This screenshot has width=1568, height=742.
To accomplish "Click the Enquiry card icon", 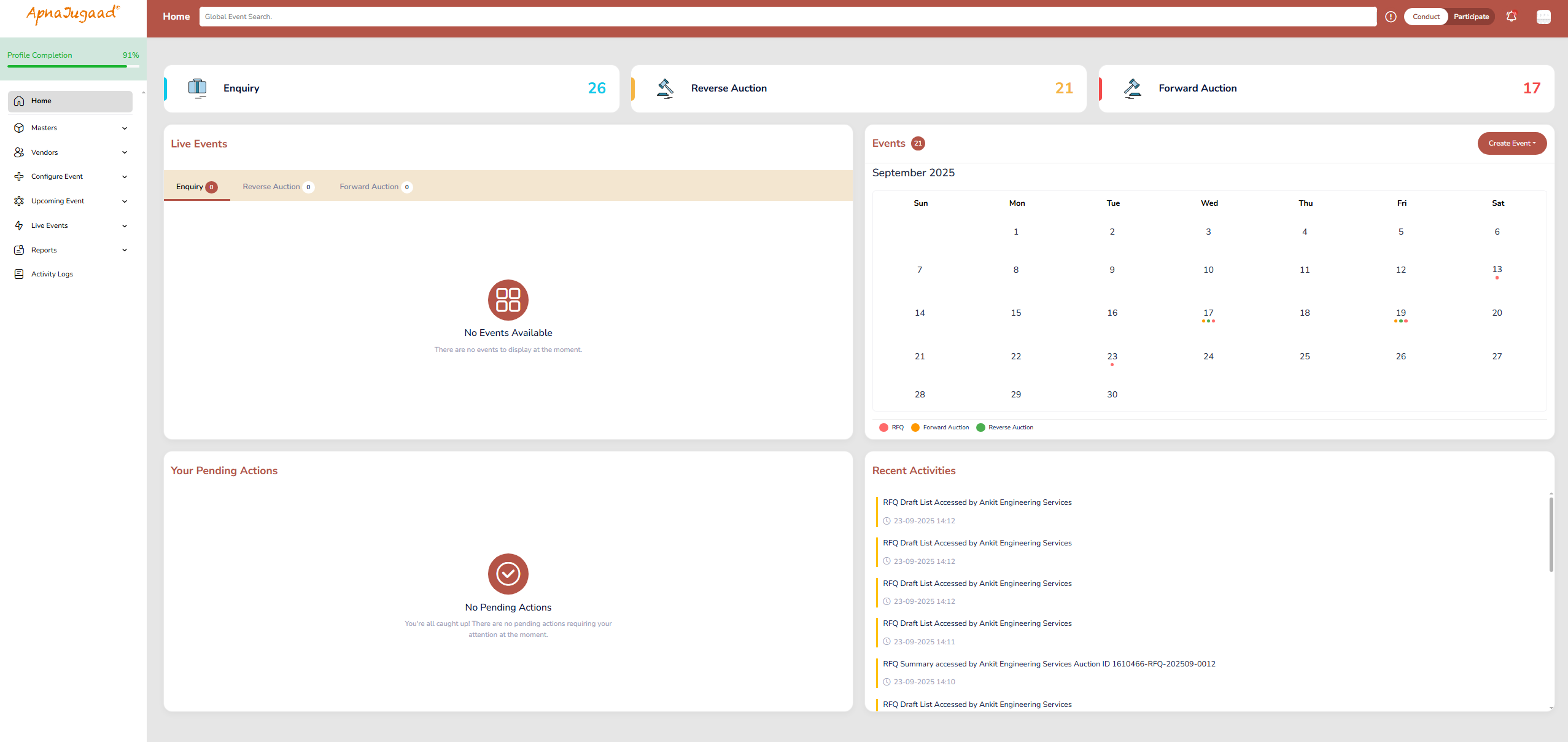I will (x=197, y=88).
